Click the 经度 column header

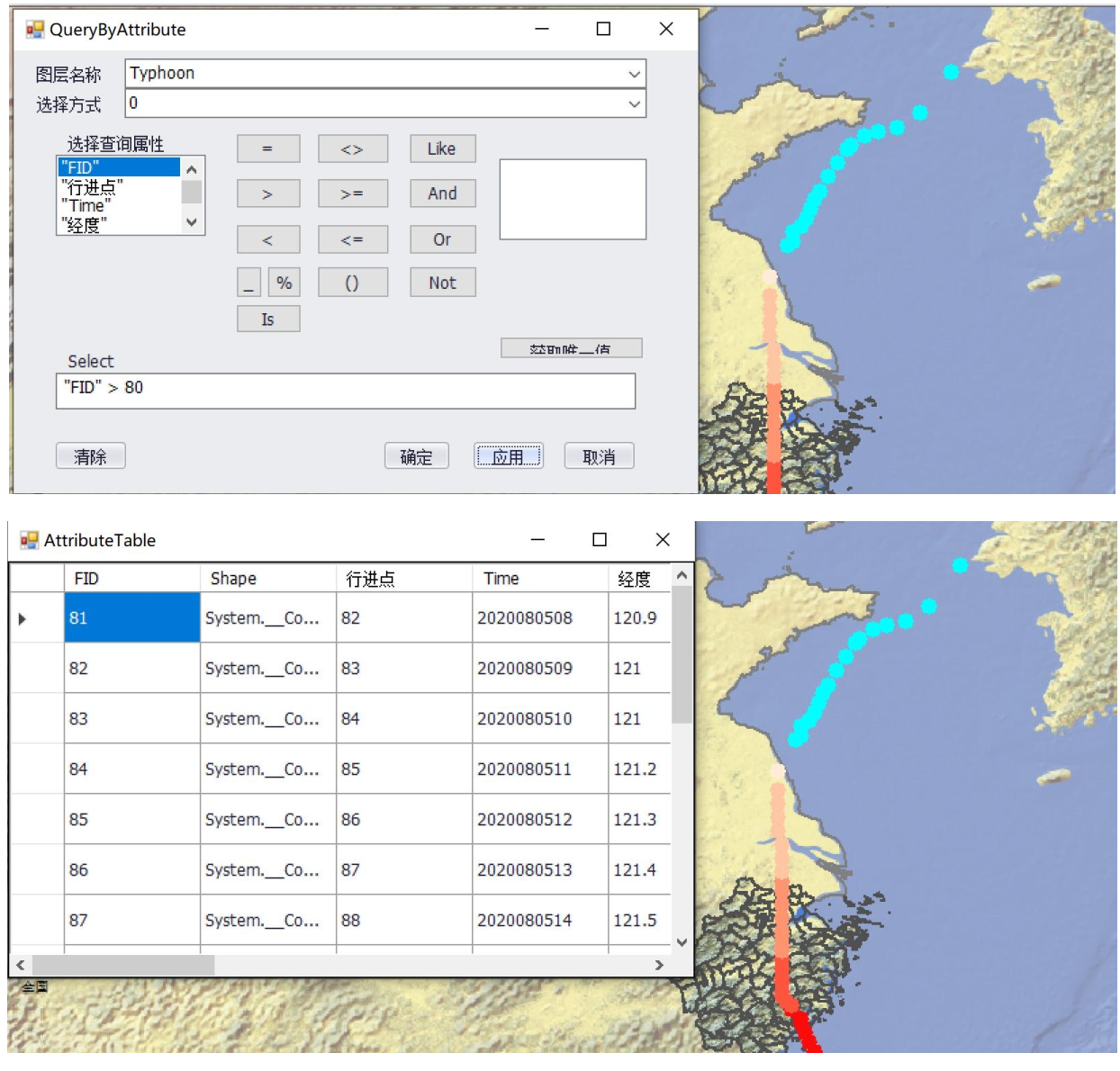(639, 579)
